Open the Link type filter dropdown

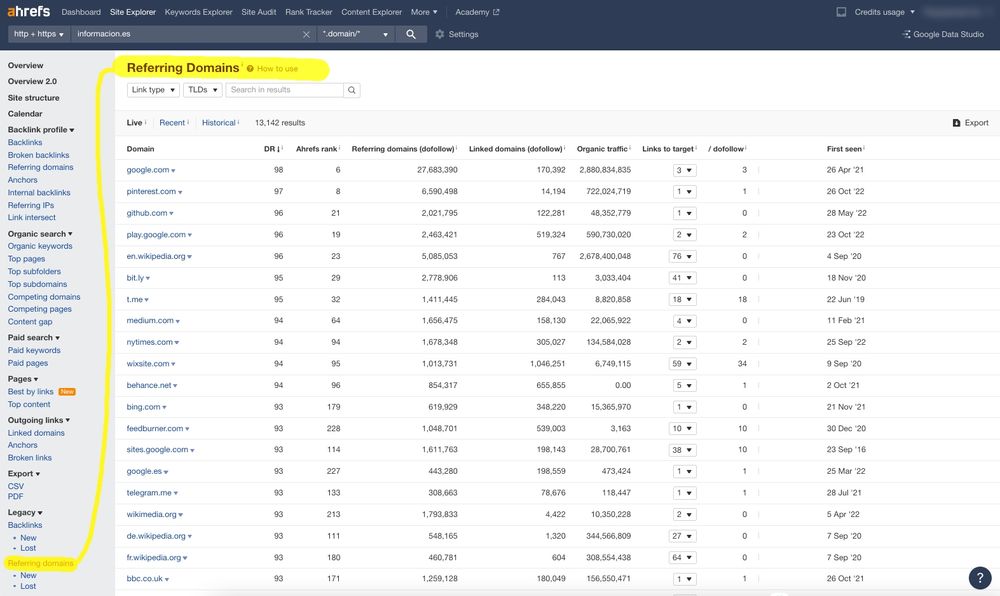[153, 90]
